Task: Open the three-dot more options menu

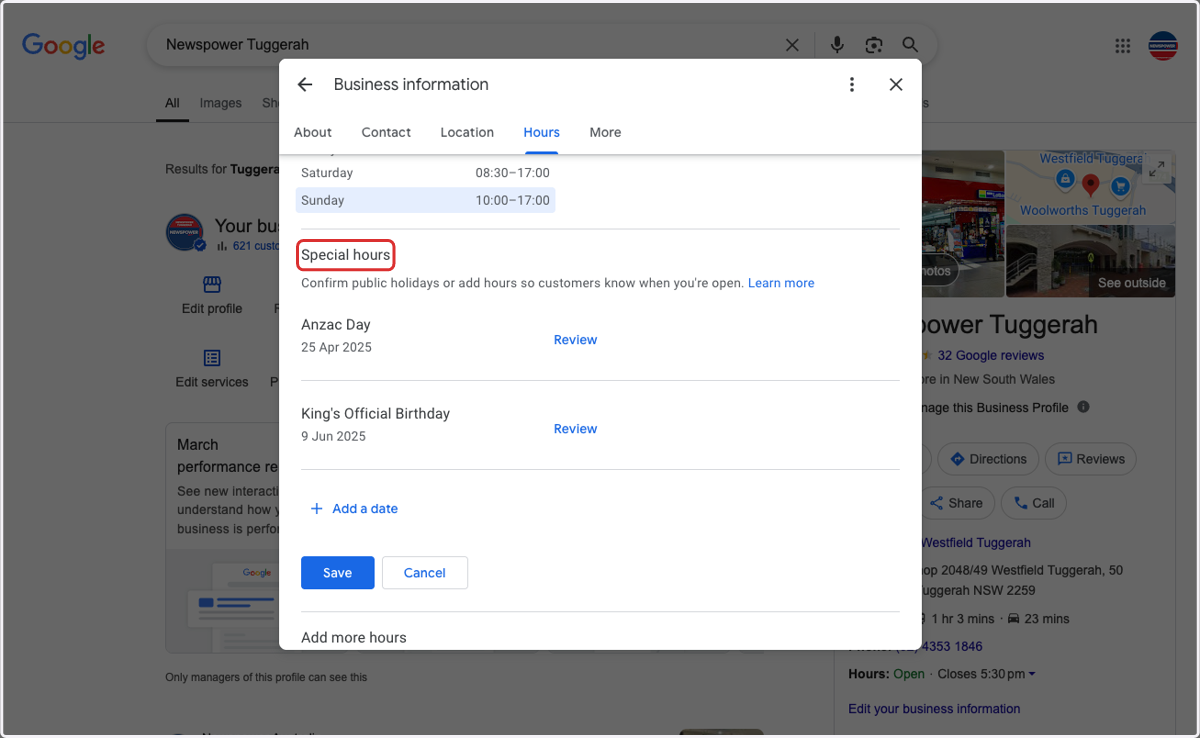Action: point(852,85)
